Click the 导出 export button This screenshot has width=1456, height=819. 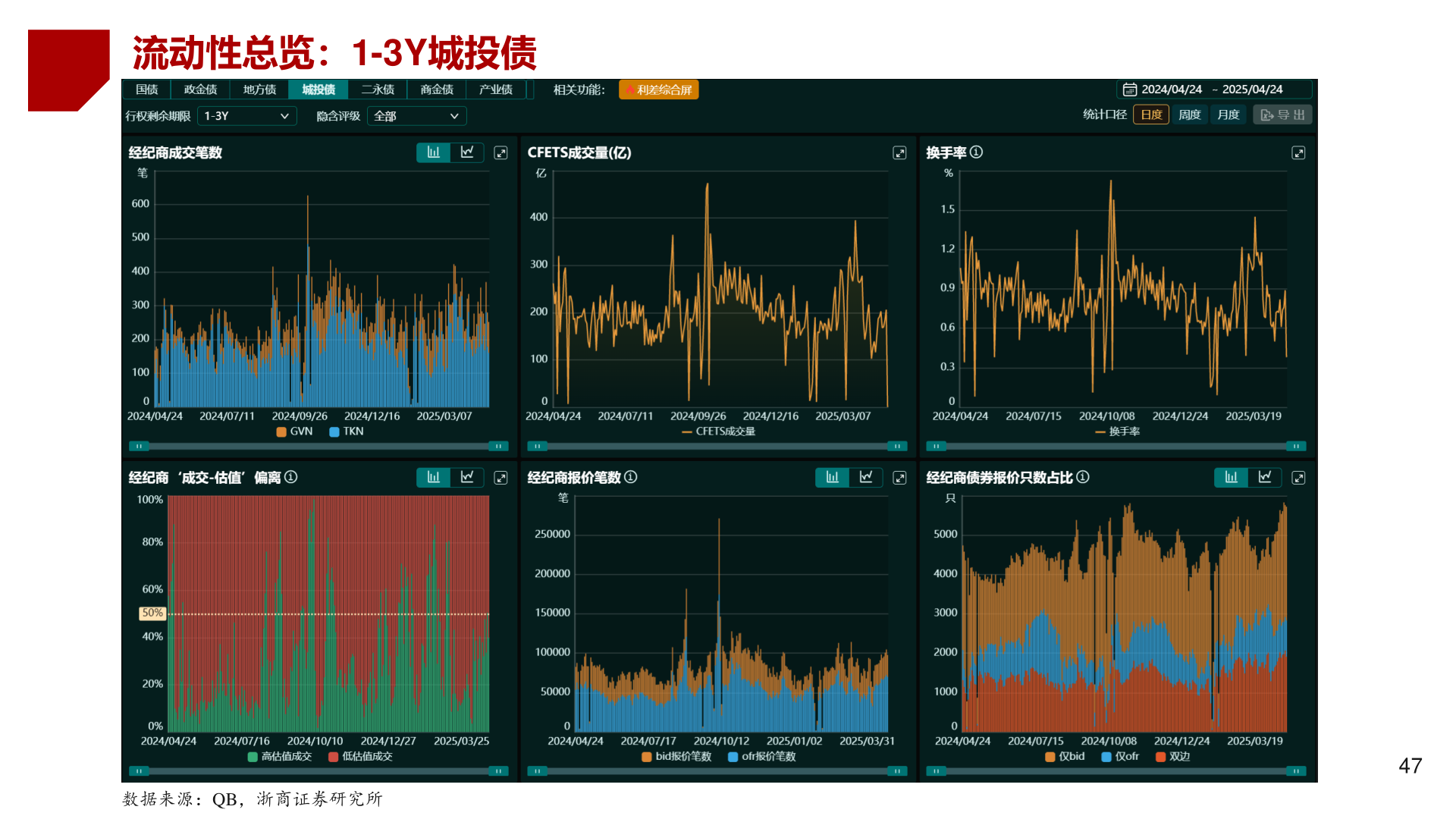coord(1282,115)
